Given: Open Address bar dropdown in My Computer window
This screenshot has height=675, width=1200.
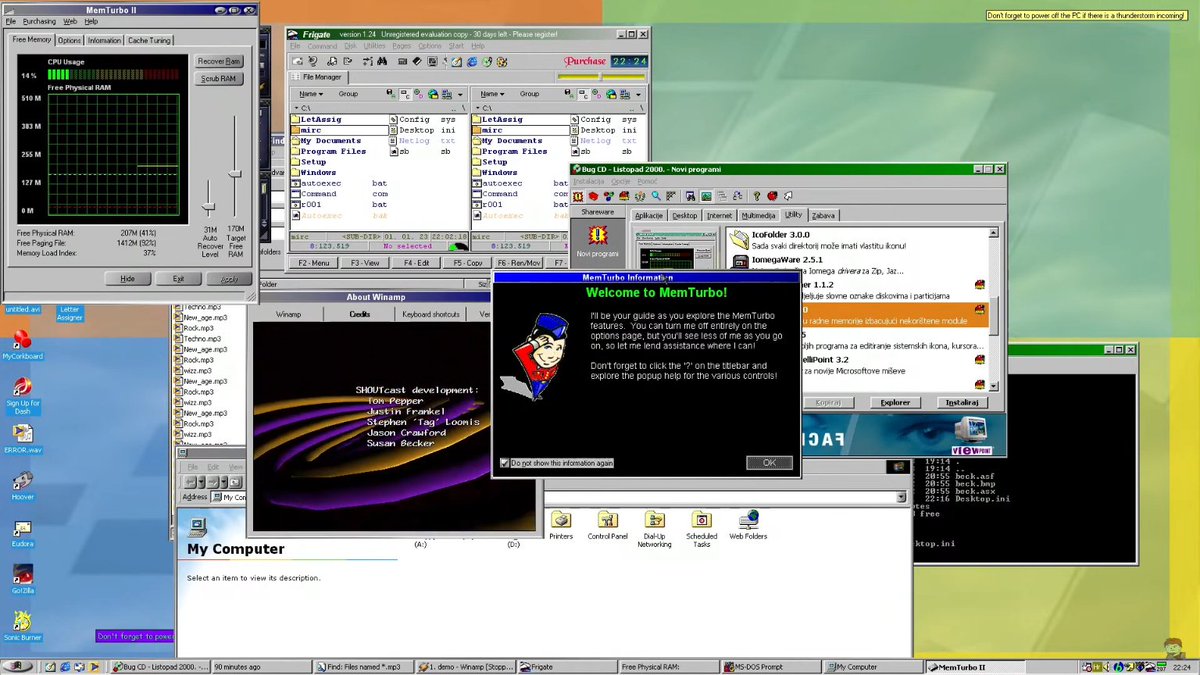Looking at the screenshot, I should [x=901, y=497].
